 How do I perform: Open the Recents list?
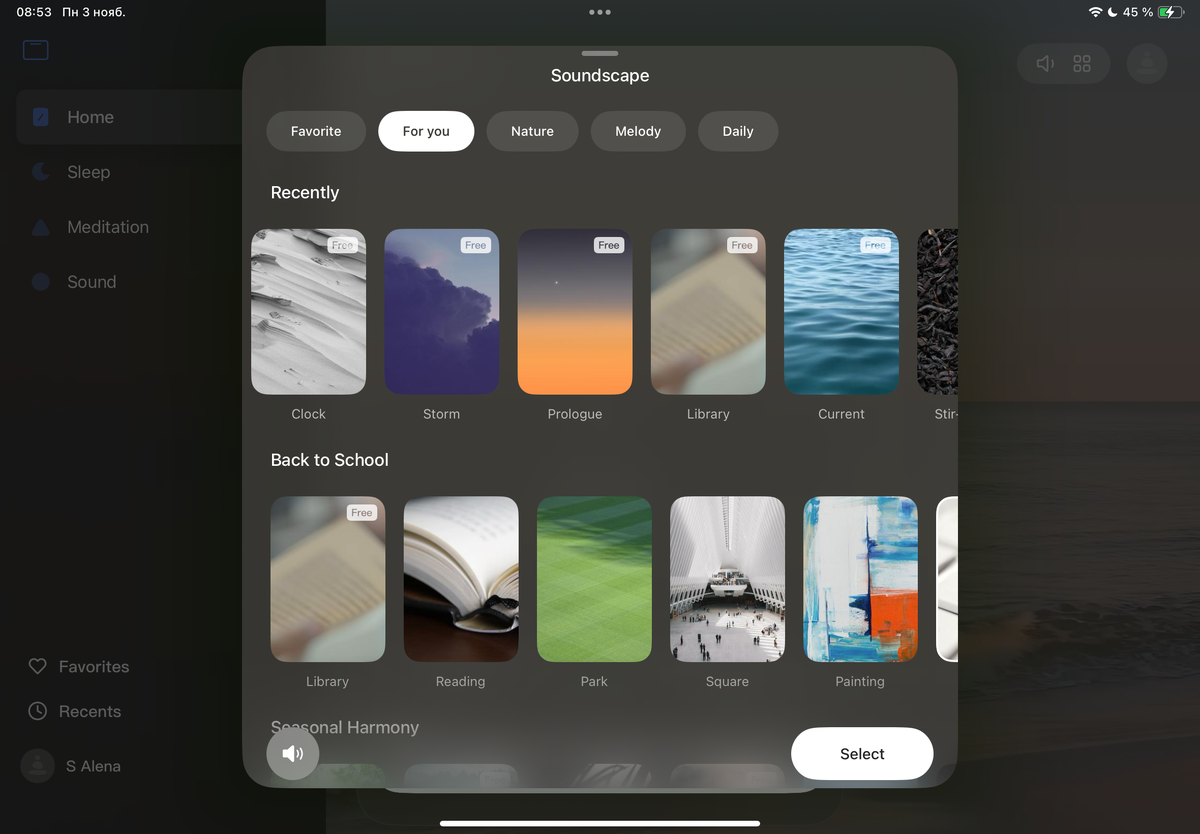point(90,712)
